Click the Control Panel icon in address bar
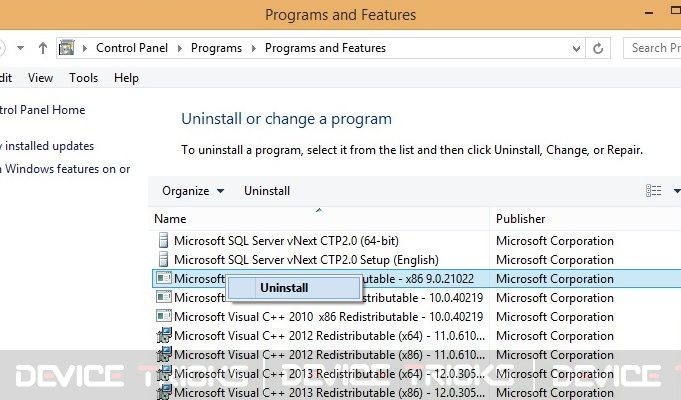Viewport: 681px width, 400px height. 67,48
